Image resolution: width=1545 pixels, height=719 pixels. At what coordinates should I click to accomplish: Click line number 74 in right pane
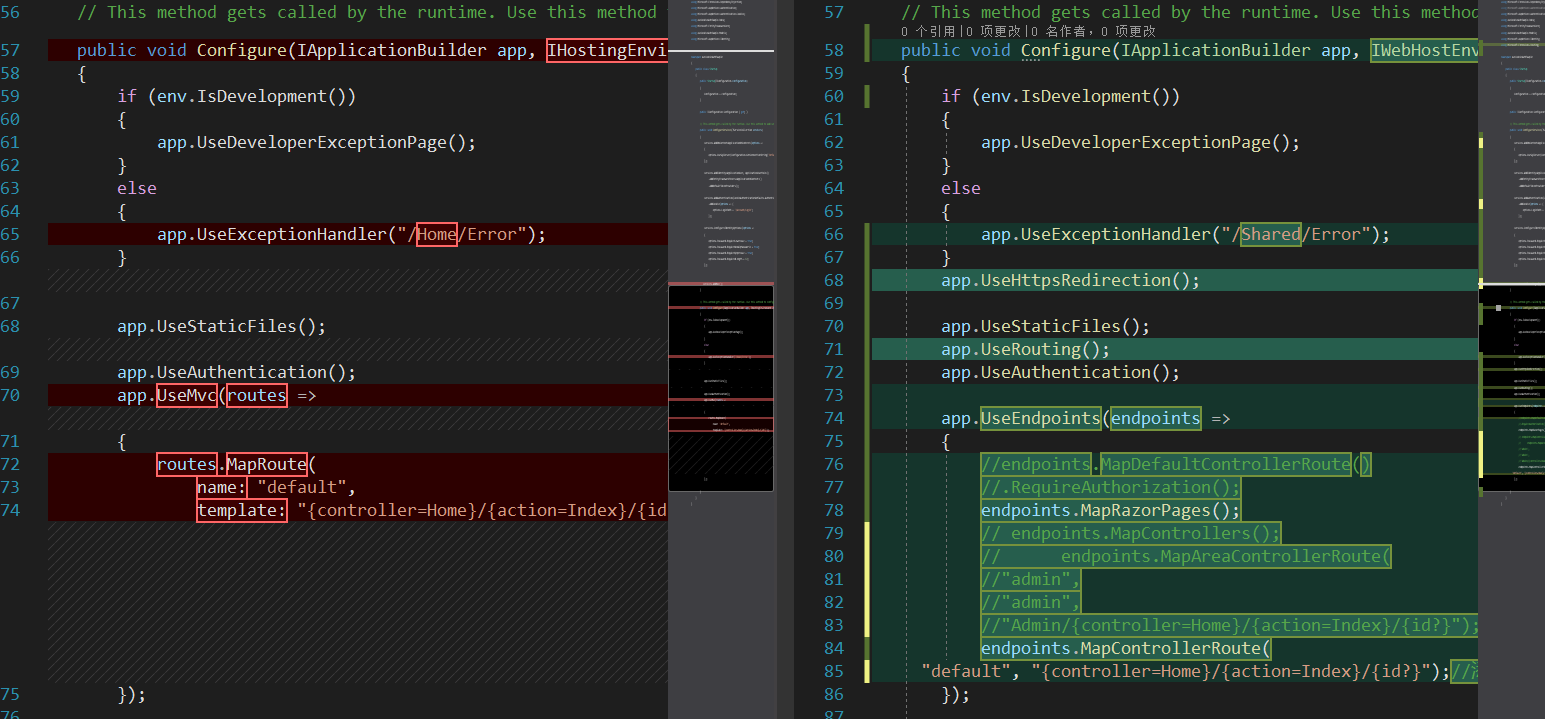834,418
